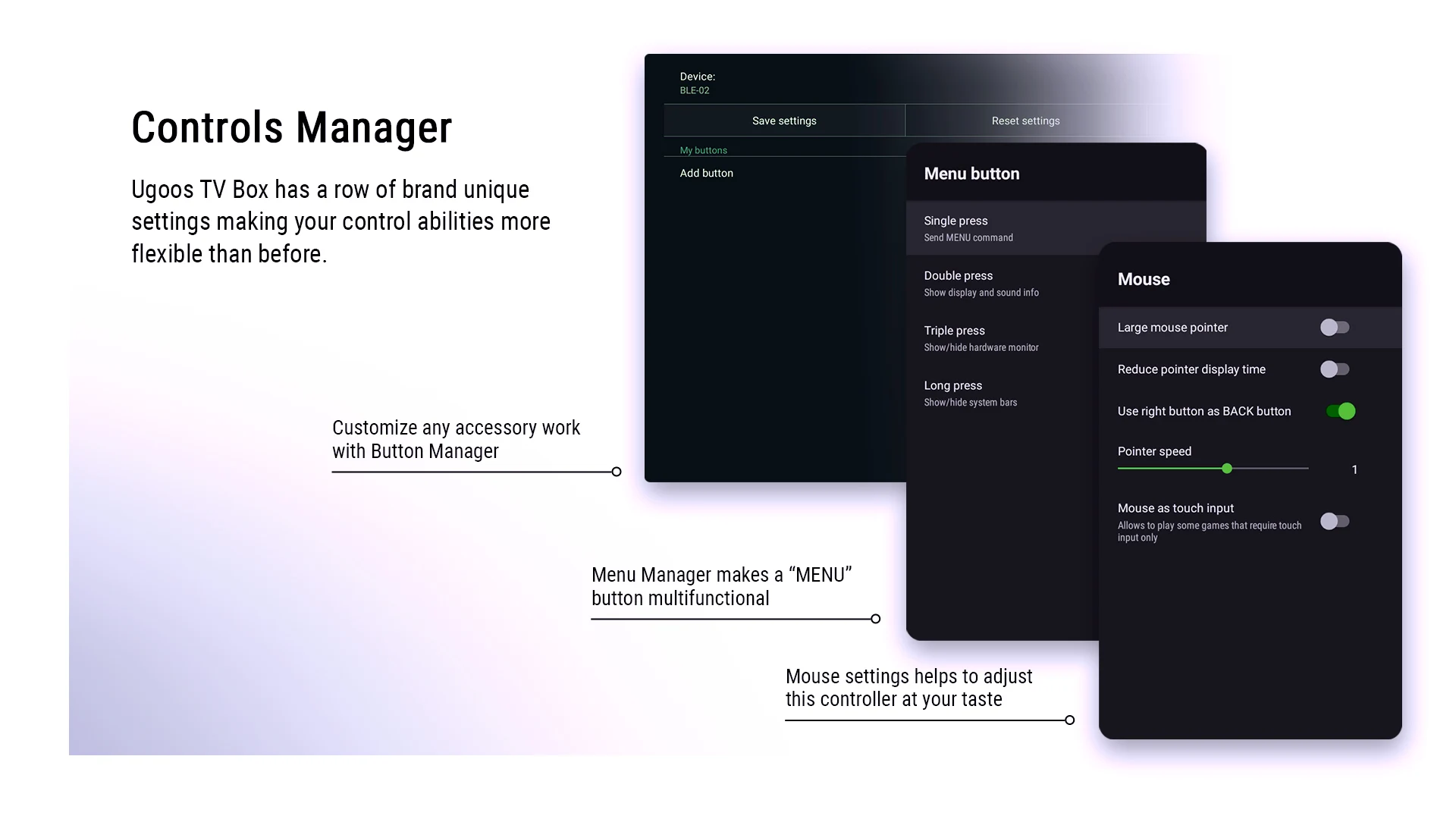
Task: Enable Reduce pointer display time switch
Action: 1335,369
